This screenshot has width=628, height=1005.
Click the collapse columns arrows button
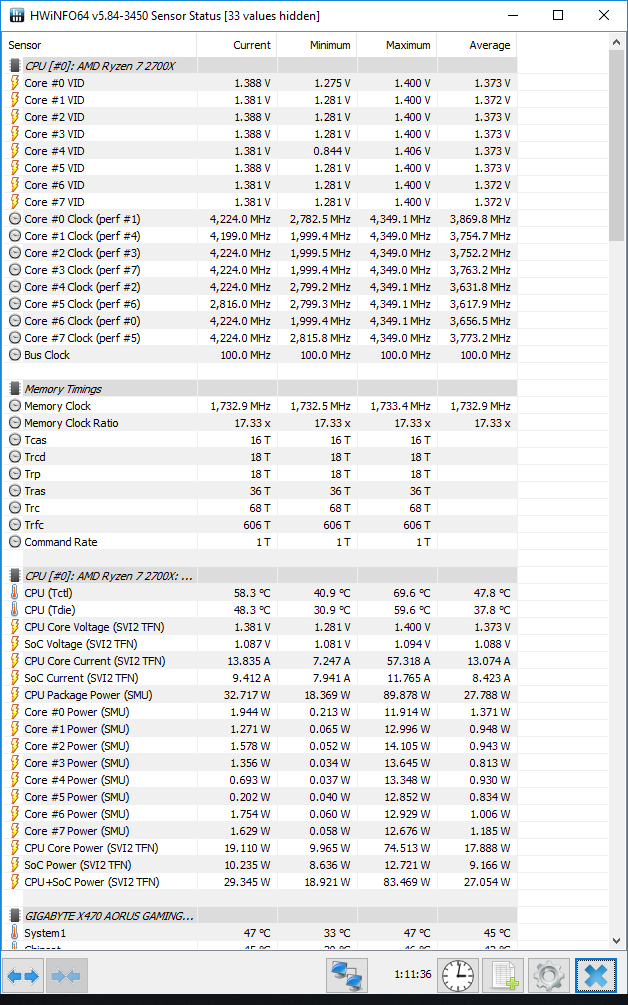pyautogui.click(x=66, y=974)
